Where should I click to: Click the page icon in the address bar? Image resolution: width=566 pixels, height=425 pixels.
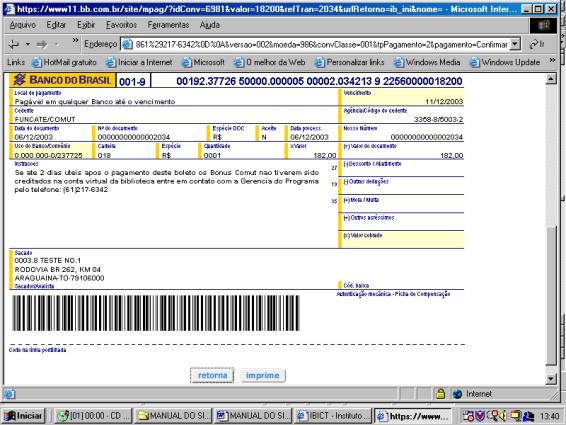tap(127, 44)
